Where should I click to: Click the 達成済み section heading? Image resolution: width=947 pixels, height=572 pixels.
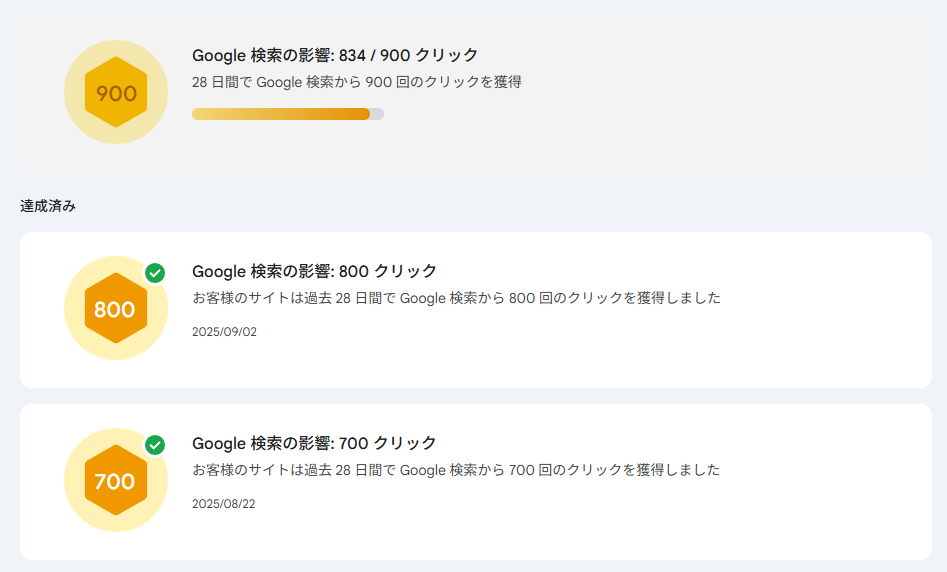tap(48, 206)
